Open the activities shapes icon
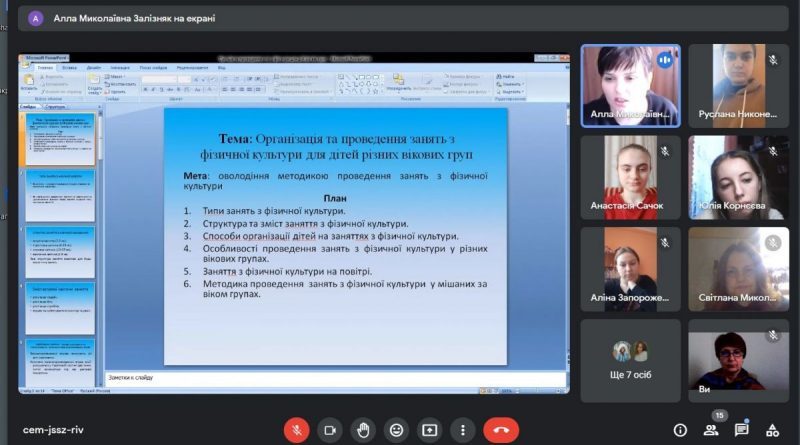Screen dimensions: 800x445 coord(772,430)
